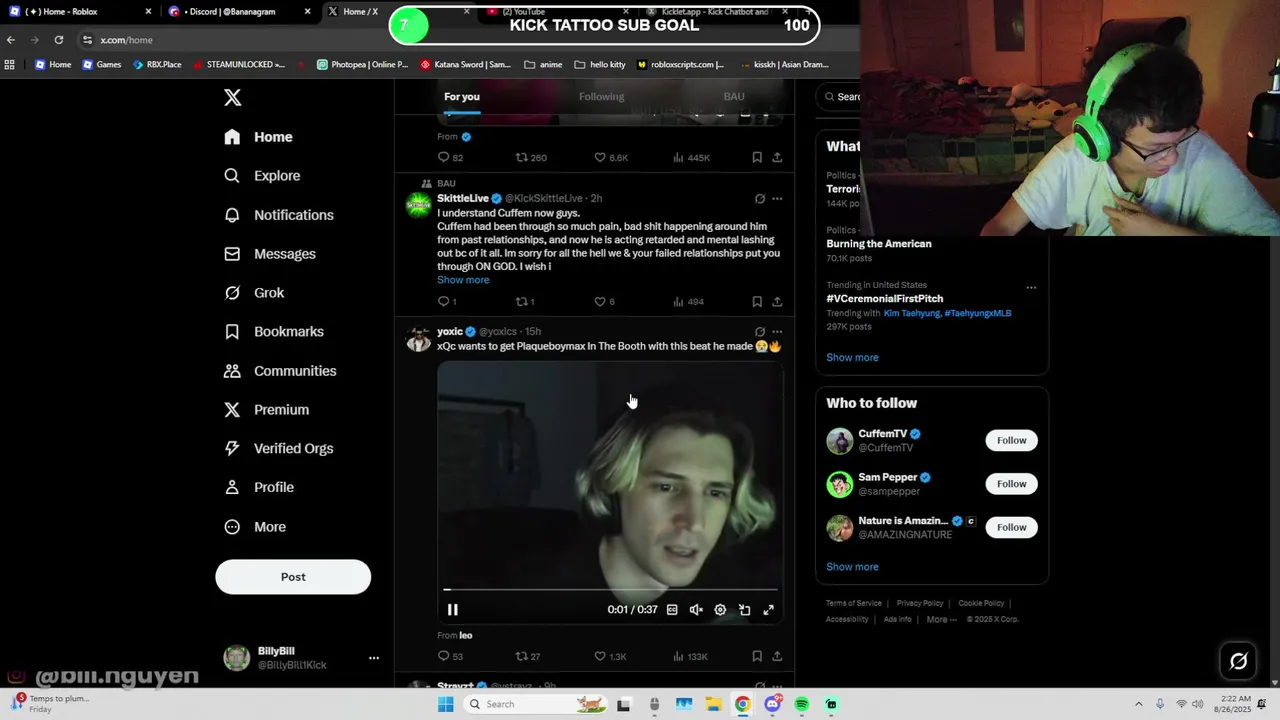
Task: Toggle captions on the video
Action: [x=672, y=610]
